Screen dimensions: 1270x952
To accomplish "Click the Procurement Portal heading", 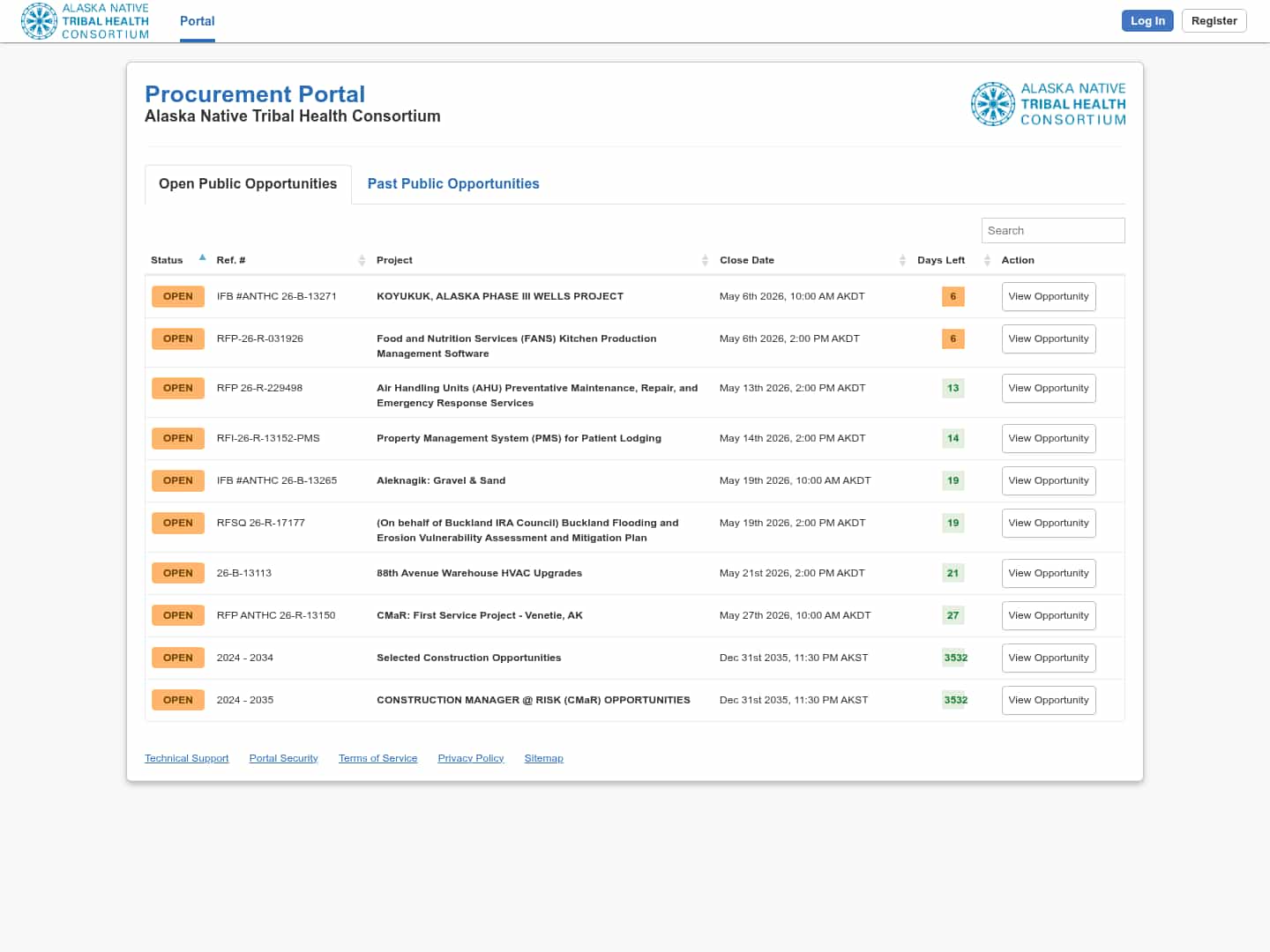I will pos(255,94).
